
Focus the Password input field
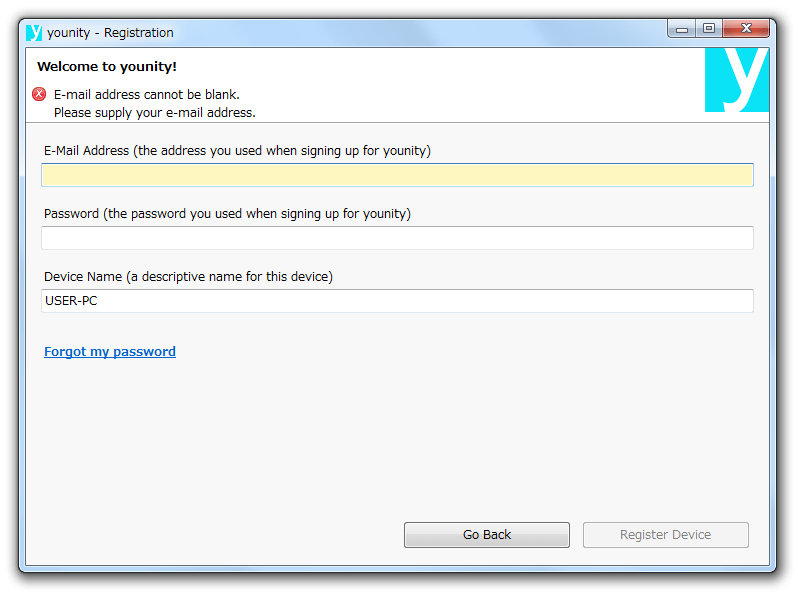pos(397,238)
